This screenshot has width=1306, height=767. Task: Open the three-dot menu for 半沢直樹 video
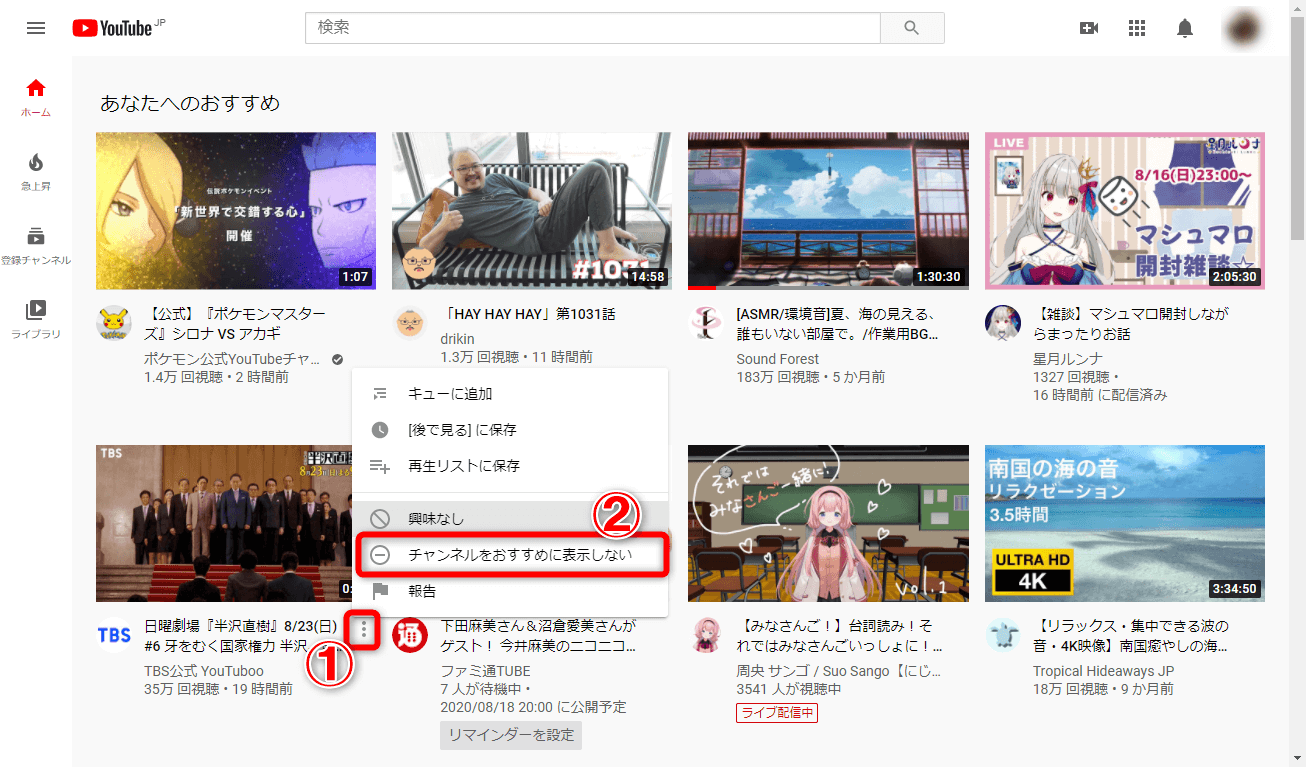pyautogui.click(x=365, y=631)
